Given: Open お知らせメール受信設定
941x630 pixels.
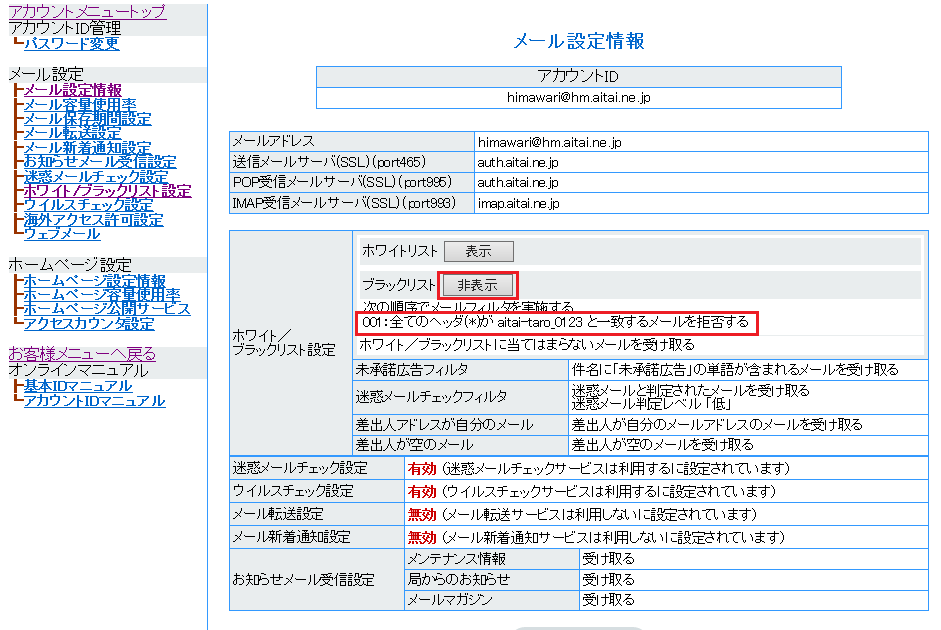Looking at the screenshot, I should click(99, 162).
